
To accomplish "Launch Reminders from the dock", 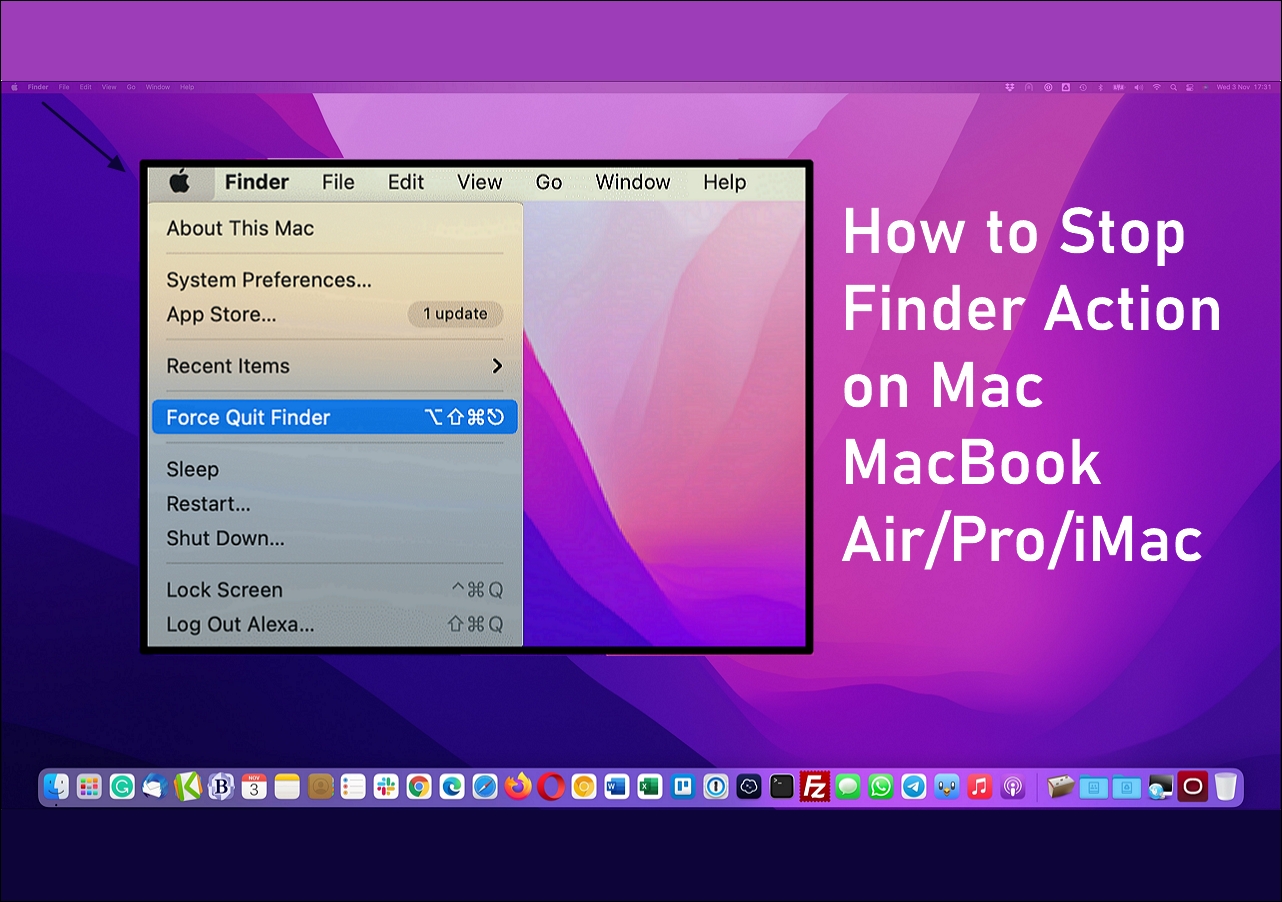I will 353,787.
